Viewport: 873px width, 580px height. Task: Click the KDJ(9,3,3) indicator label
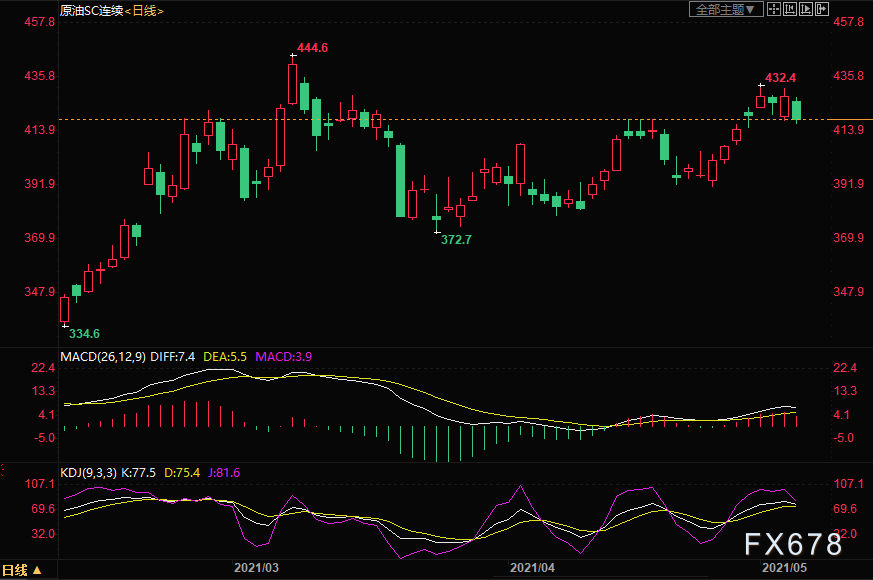pyautogui.click(x=89, y=473)
